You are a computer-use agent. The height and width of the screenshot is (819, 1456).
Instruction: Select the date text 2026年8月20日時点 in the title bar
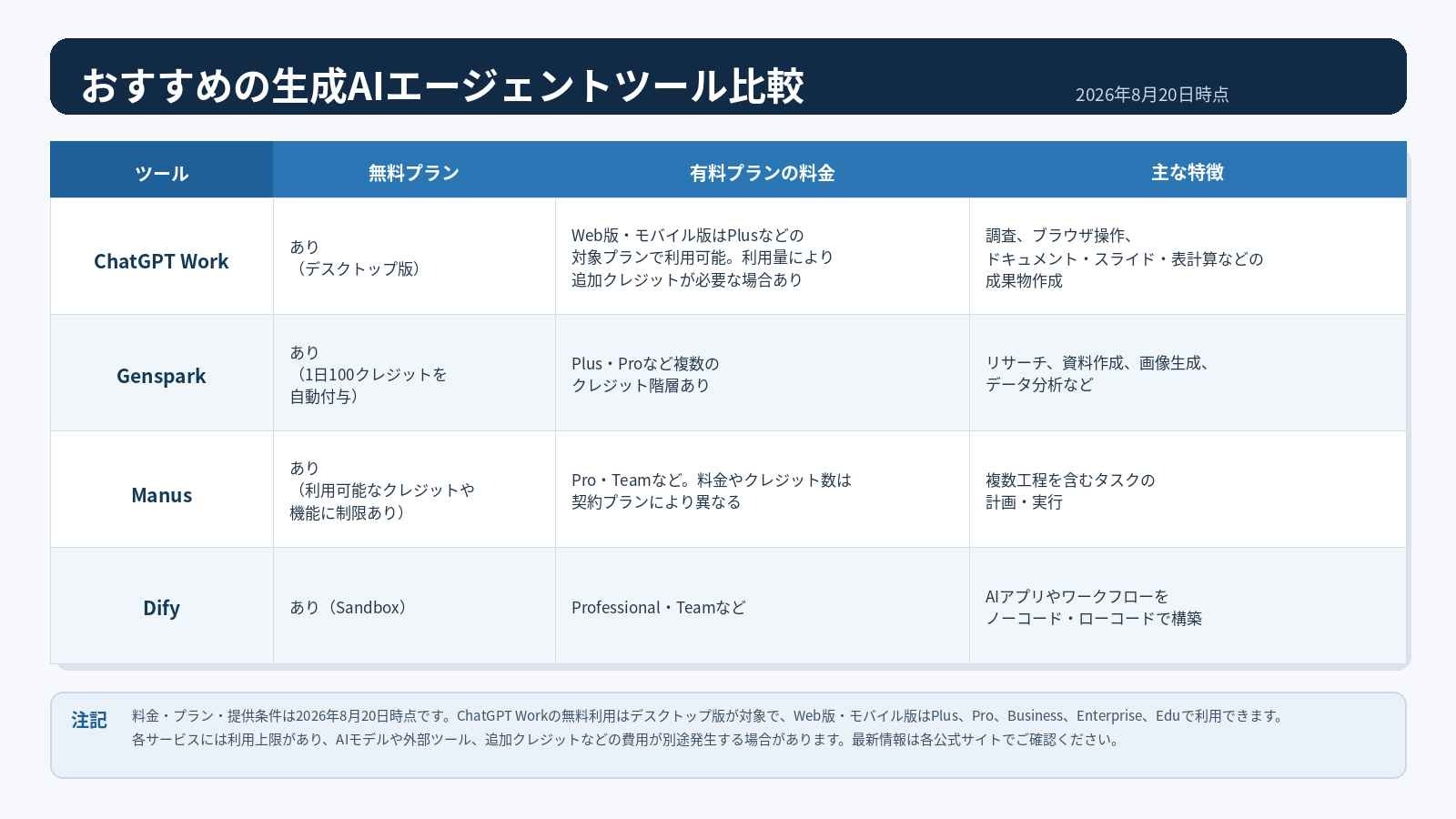1152,95
